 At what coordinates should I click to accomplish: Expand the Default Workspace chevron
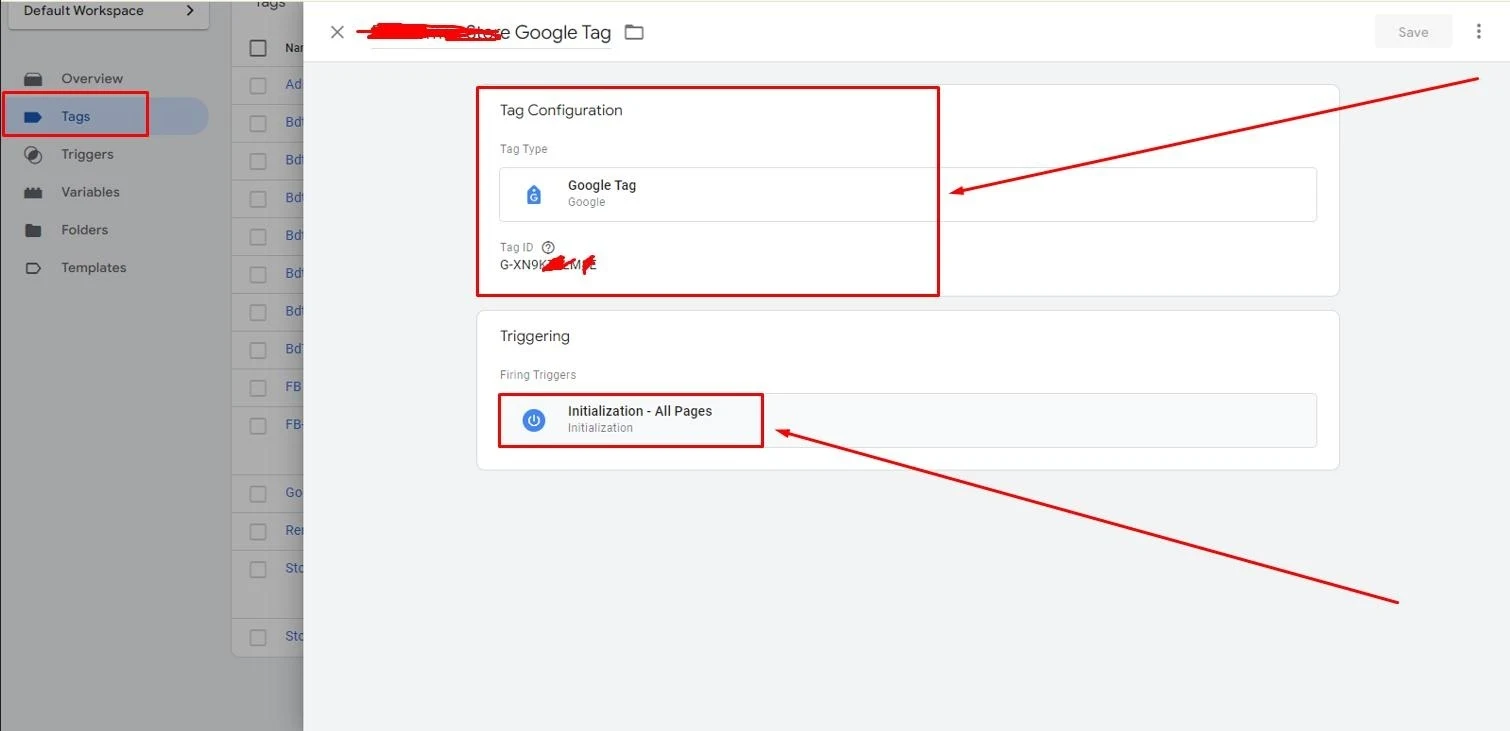coord(190,11)
